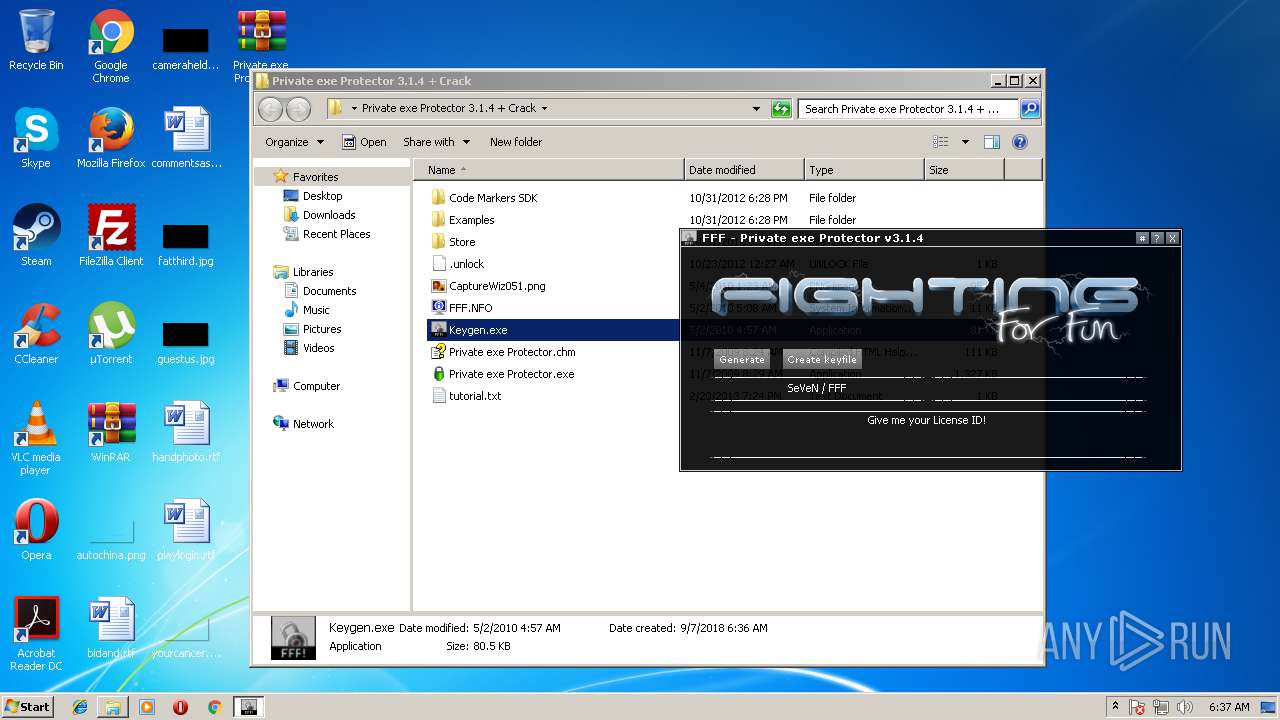
Task: Click the Start button
Action: click(x=28, y=707)
